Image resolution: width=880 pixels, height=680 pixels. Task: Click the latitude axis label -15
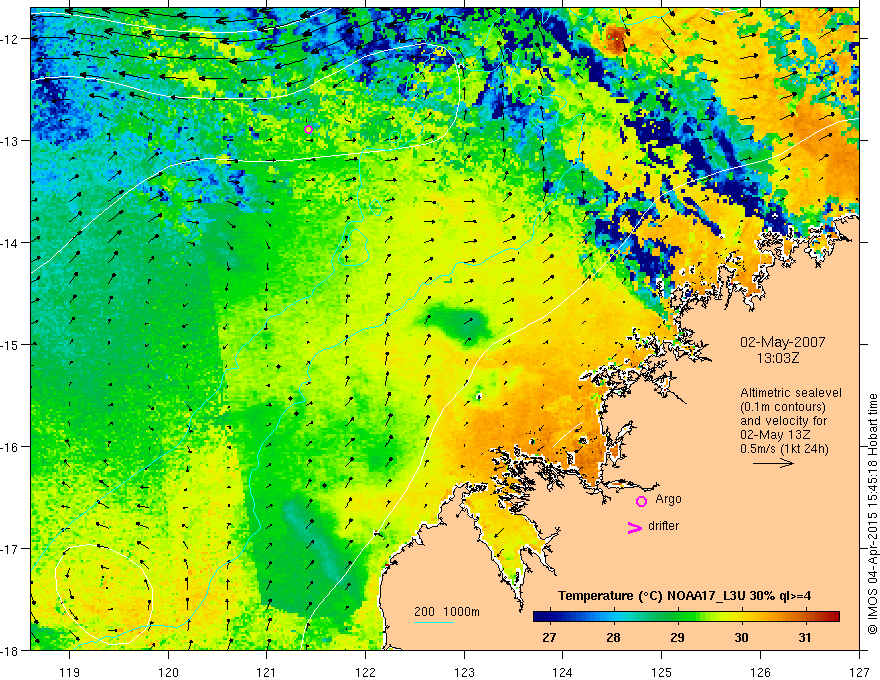(10, 344)
